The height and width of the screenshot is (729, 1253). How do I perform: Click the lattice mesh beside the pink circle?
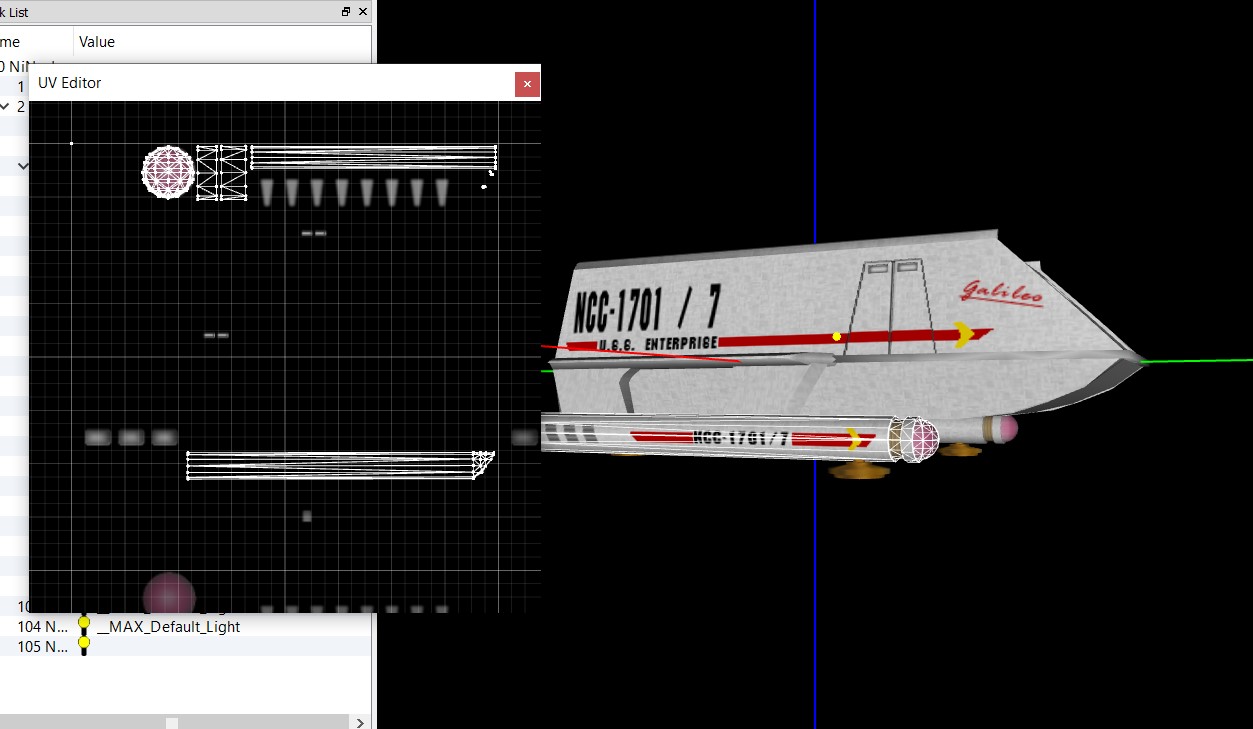[x=222, y=173]
